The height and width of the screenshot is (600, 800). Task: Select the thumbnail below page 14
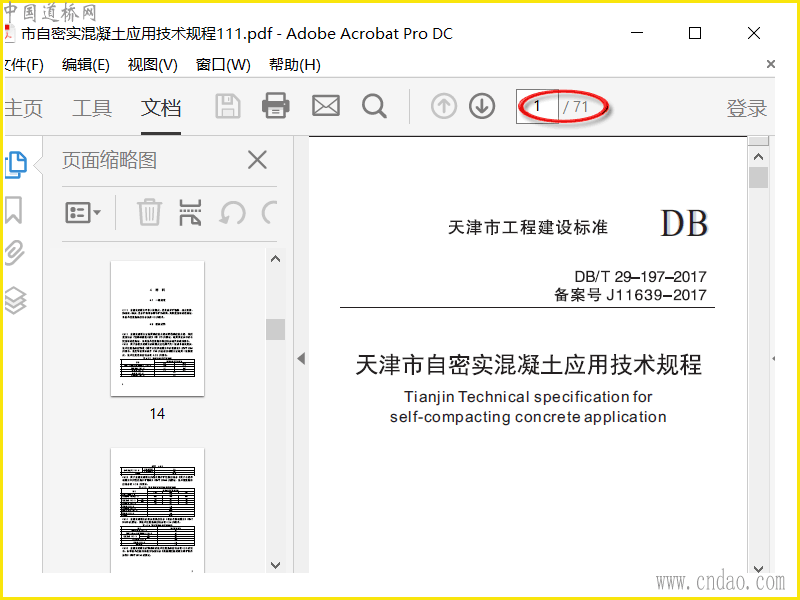pos(157,511)
